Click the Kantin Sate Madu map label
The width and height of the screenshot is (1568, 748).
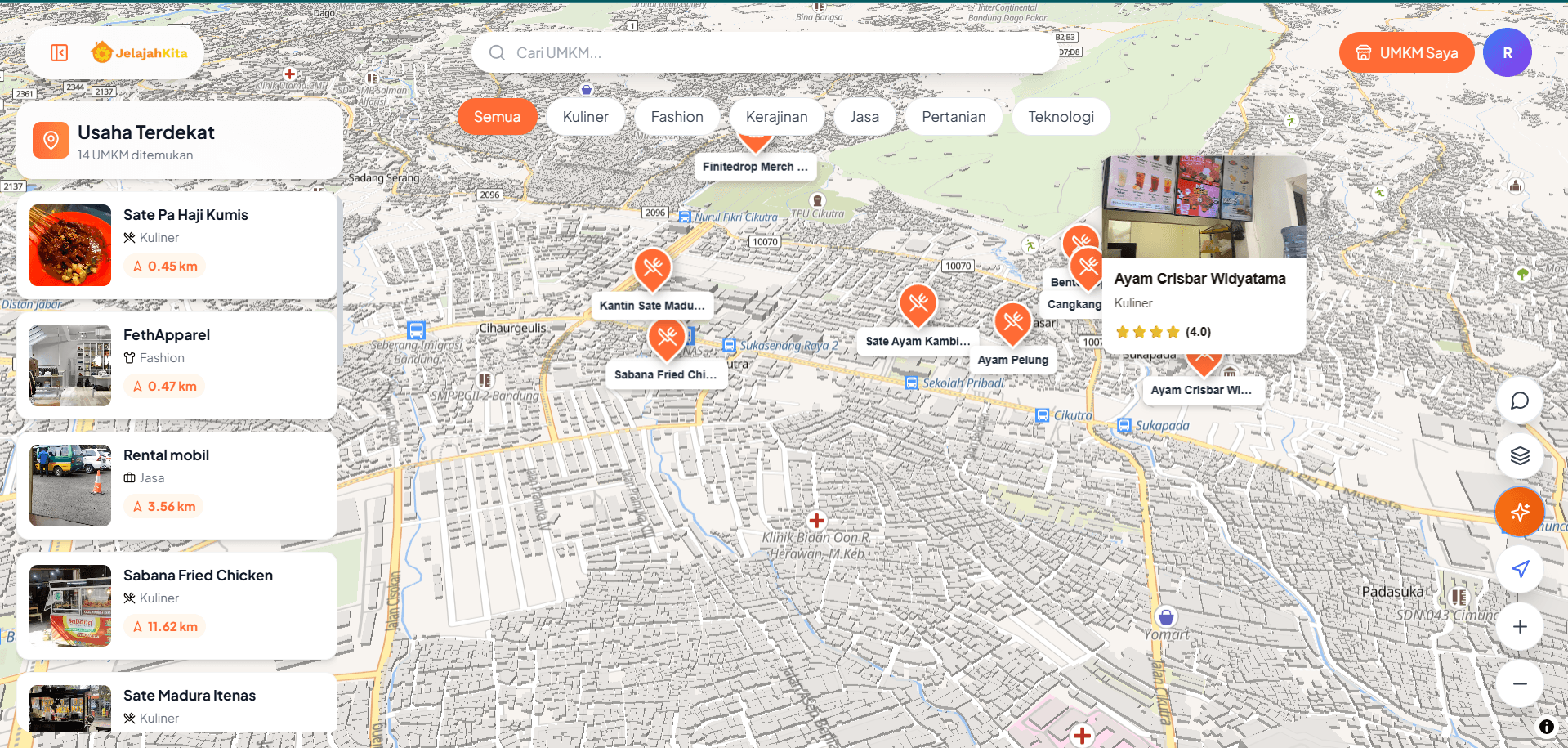652,306
